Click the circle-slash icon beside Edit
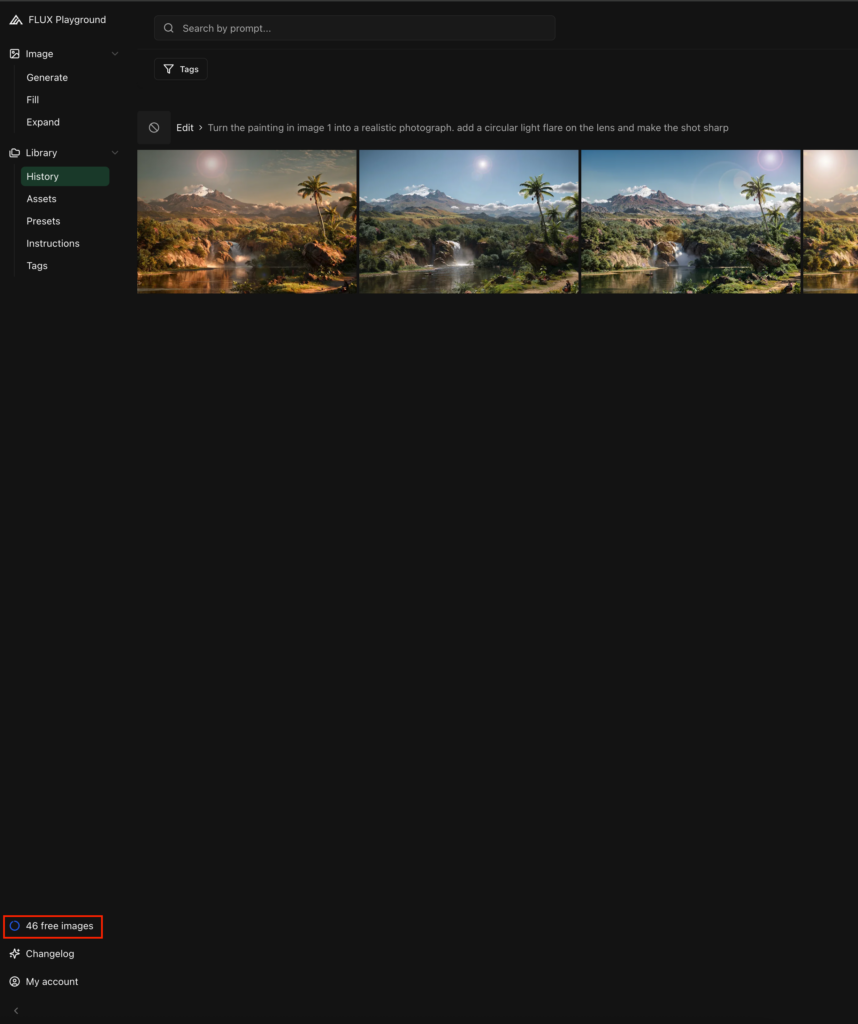The image size is (858, 1024). [154, 128]
